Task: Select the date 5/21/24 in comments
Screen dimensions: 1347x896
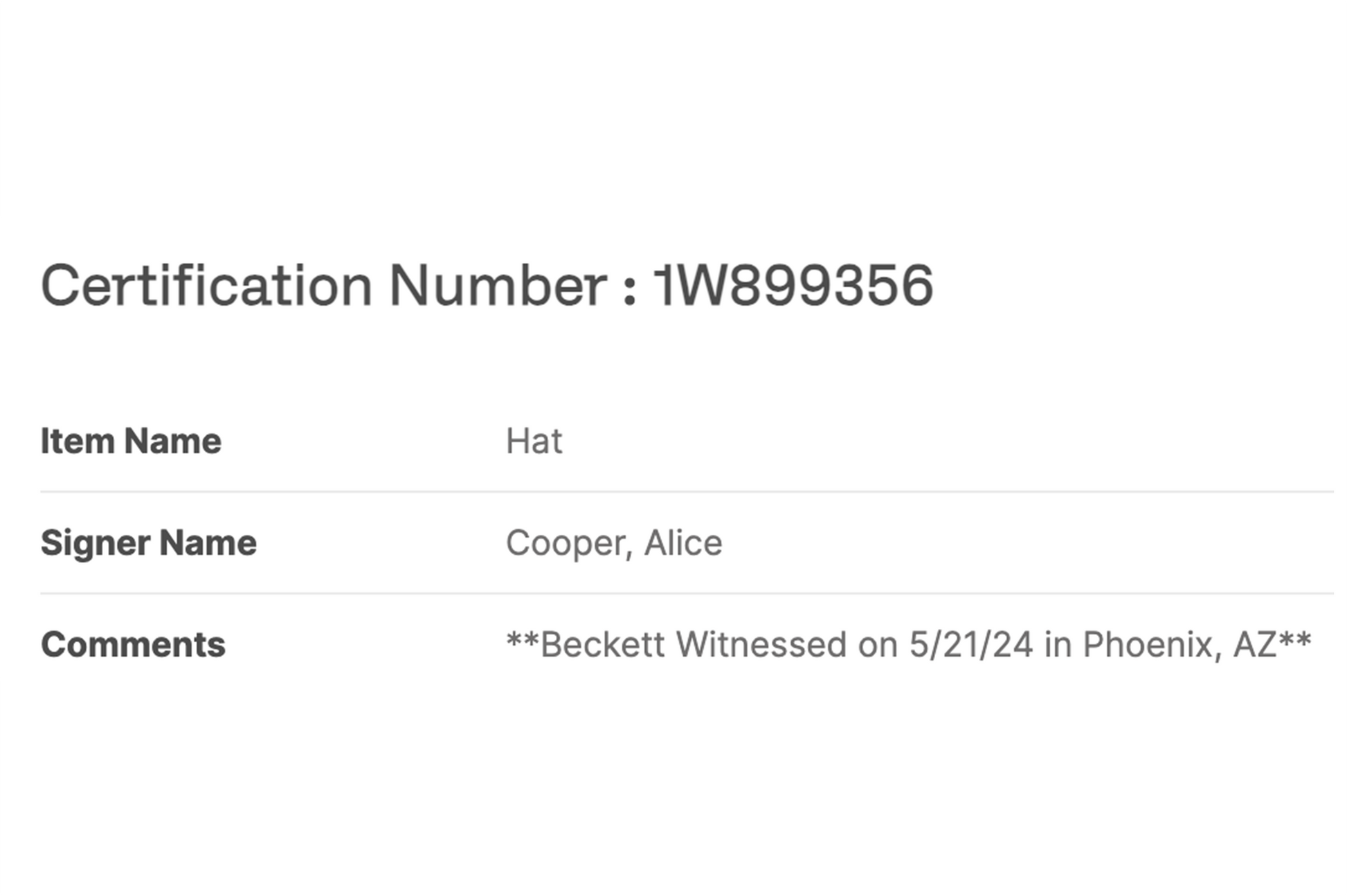Action: [x=970, y=644]
